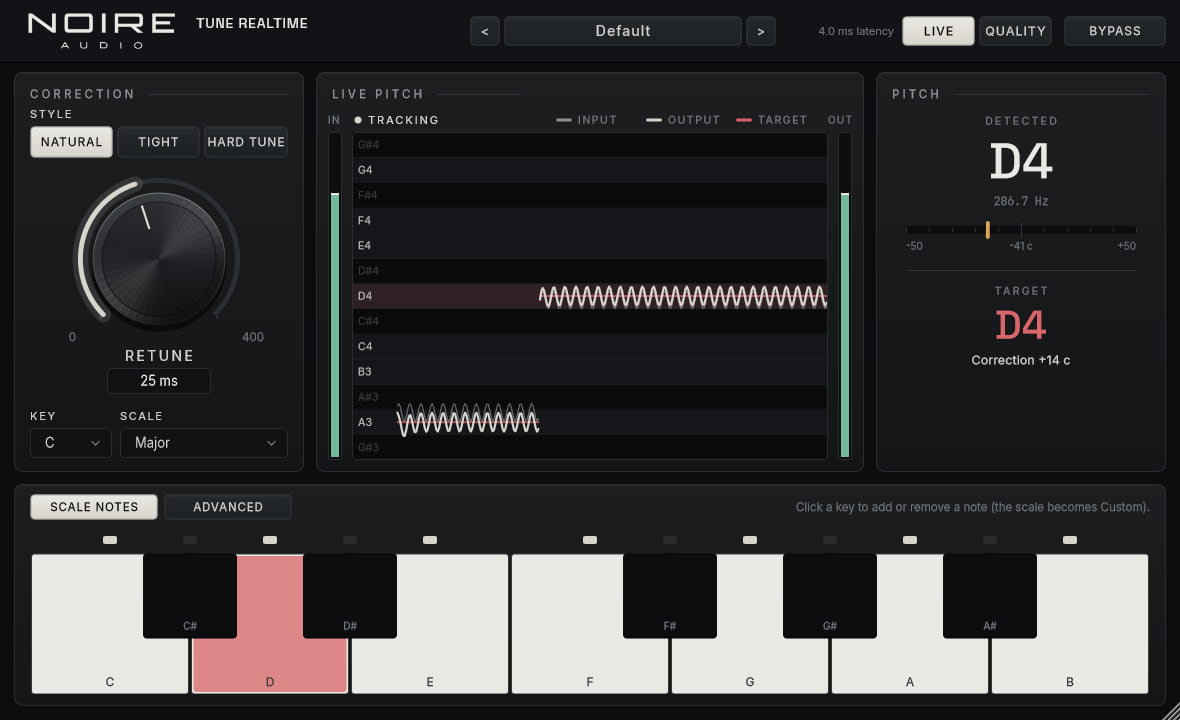Click the window resize grip corner
Viewport: 1180px width, 720px height.
[1171, 712]
